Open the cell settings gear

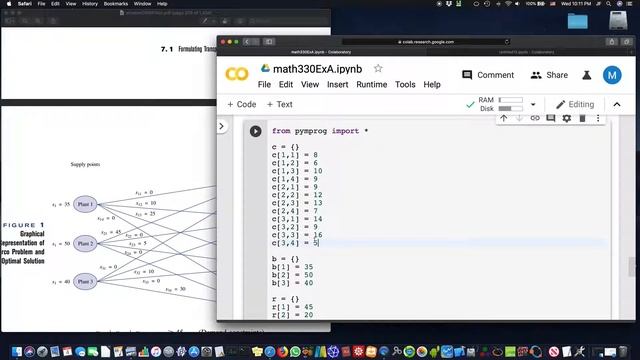(567, 118)
